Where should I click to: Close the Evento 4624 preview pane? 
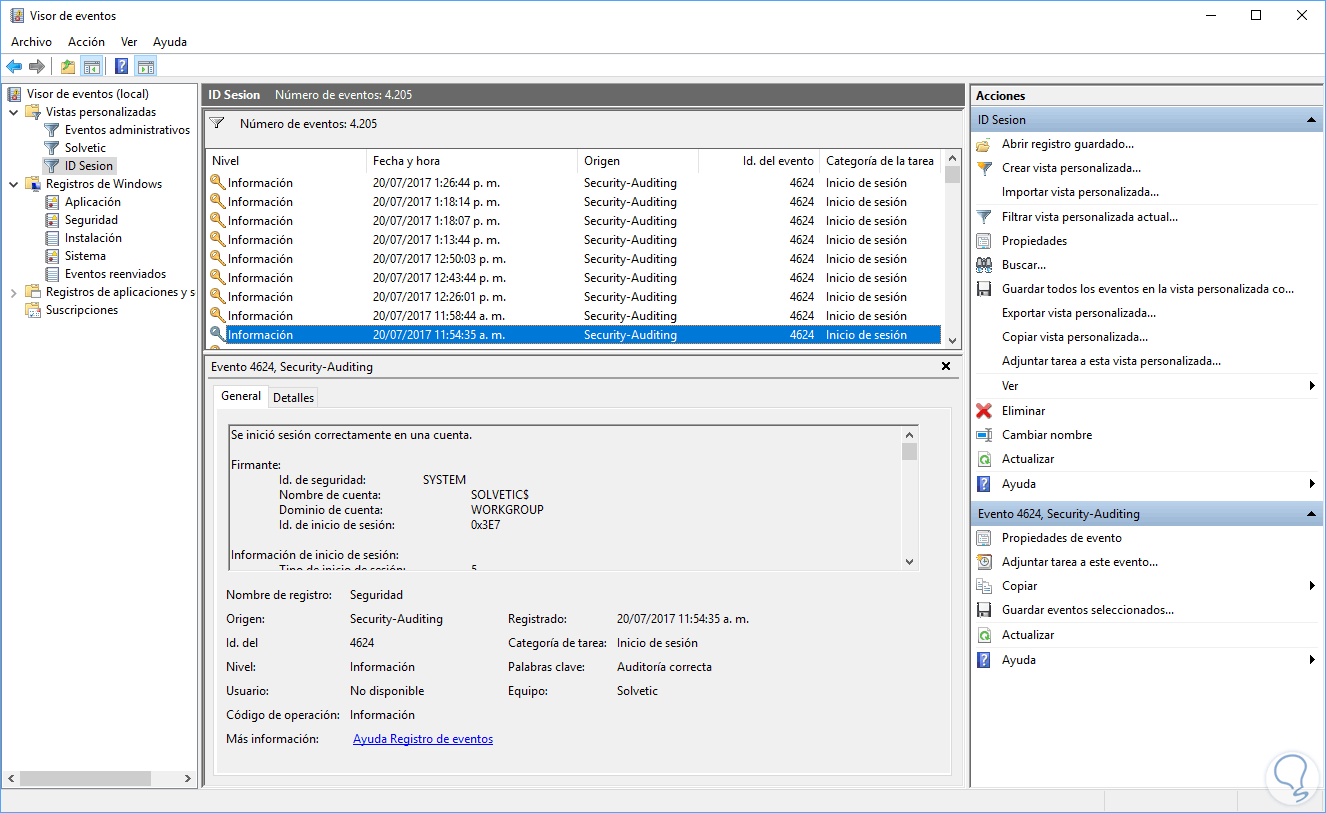(x=946, y=367)
